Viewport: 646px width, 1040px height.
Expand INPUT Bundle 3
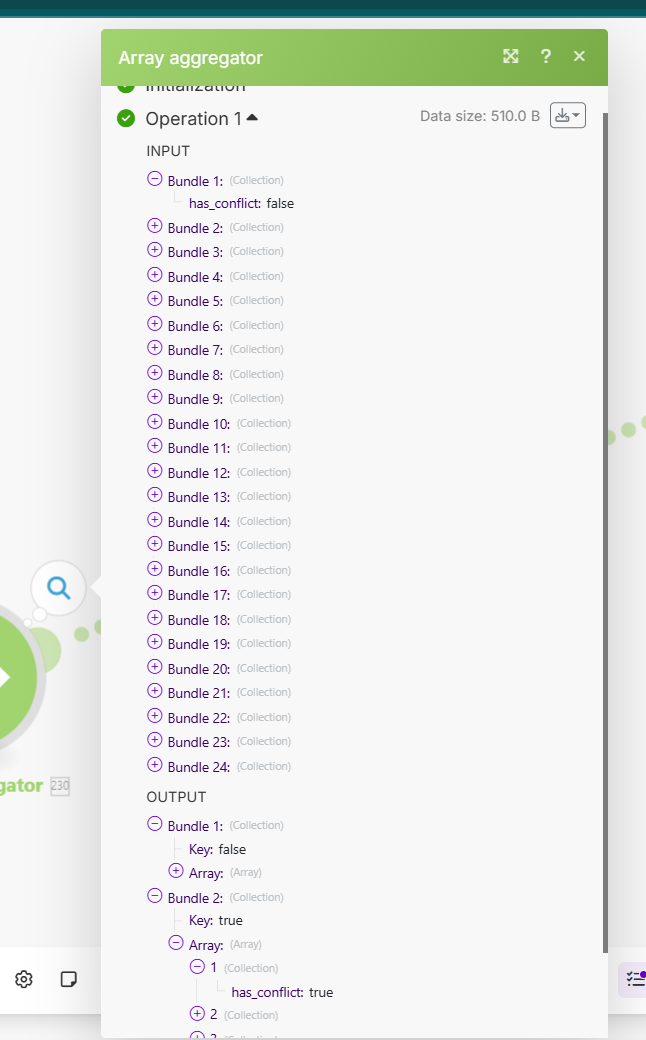(x=155, y=250)
